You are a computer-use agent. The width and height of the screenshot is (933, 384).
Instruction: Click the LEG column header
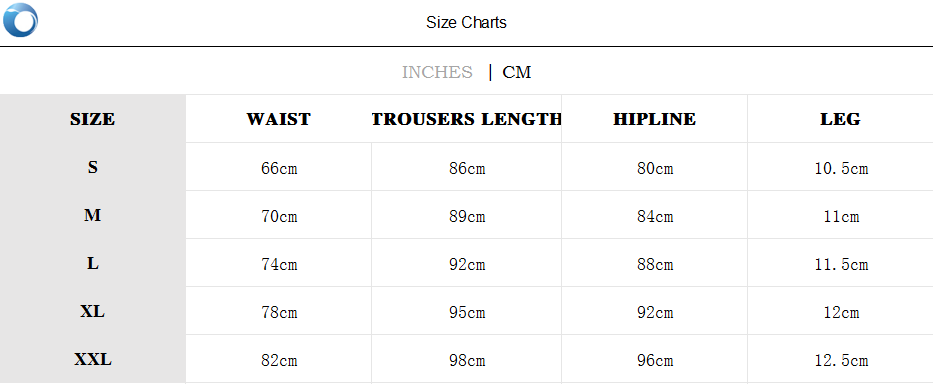click(x=840, y=119)
